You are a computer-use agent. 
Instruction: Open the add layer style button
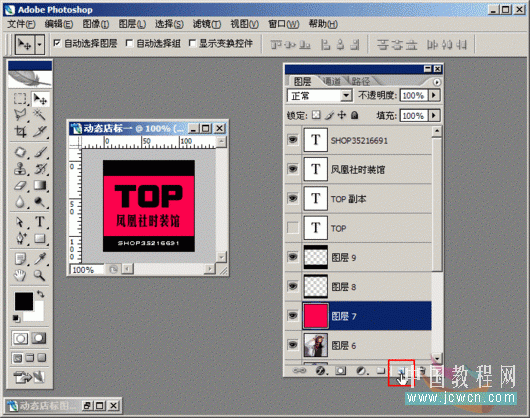(x=320, y=371)
